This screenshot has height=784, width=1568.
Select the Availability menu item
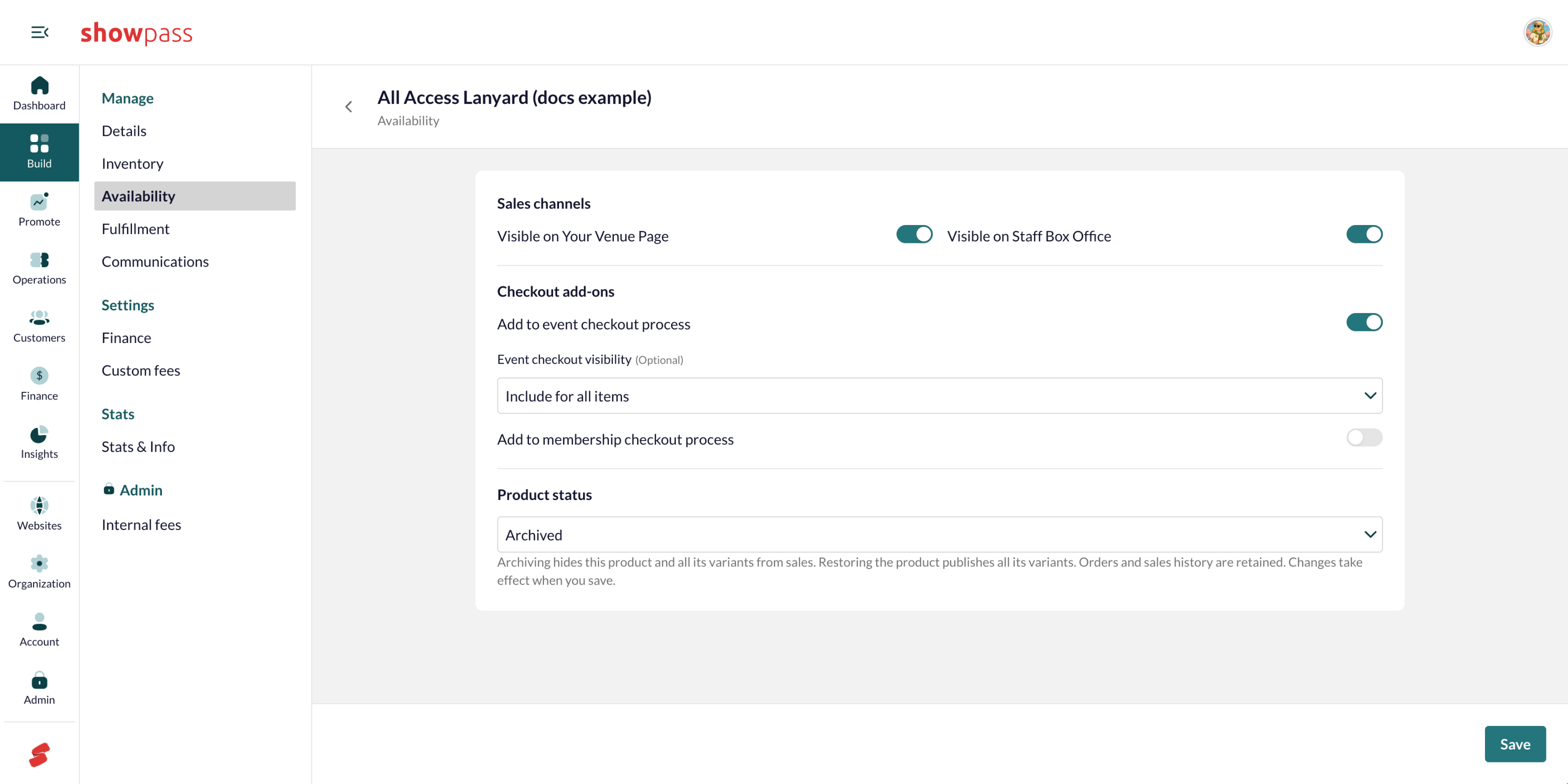tap(195, 196)
